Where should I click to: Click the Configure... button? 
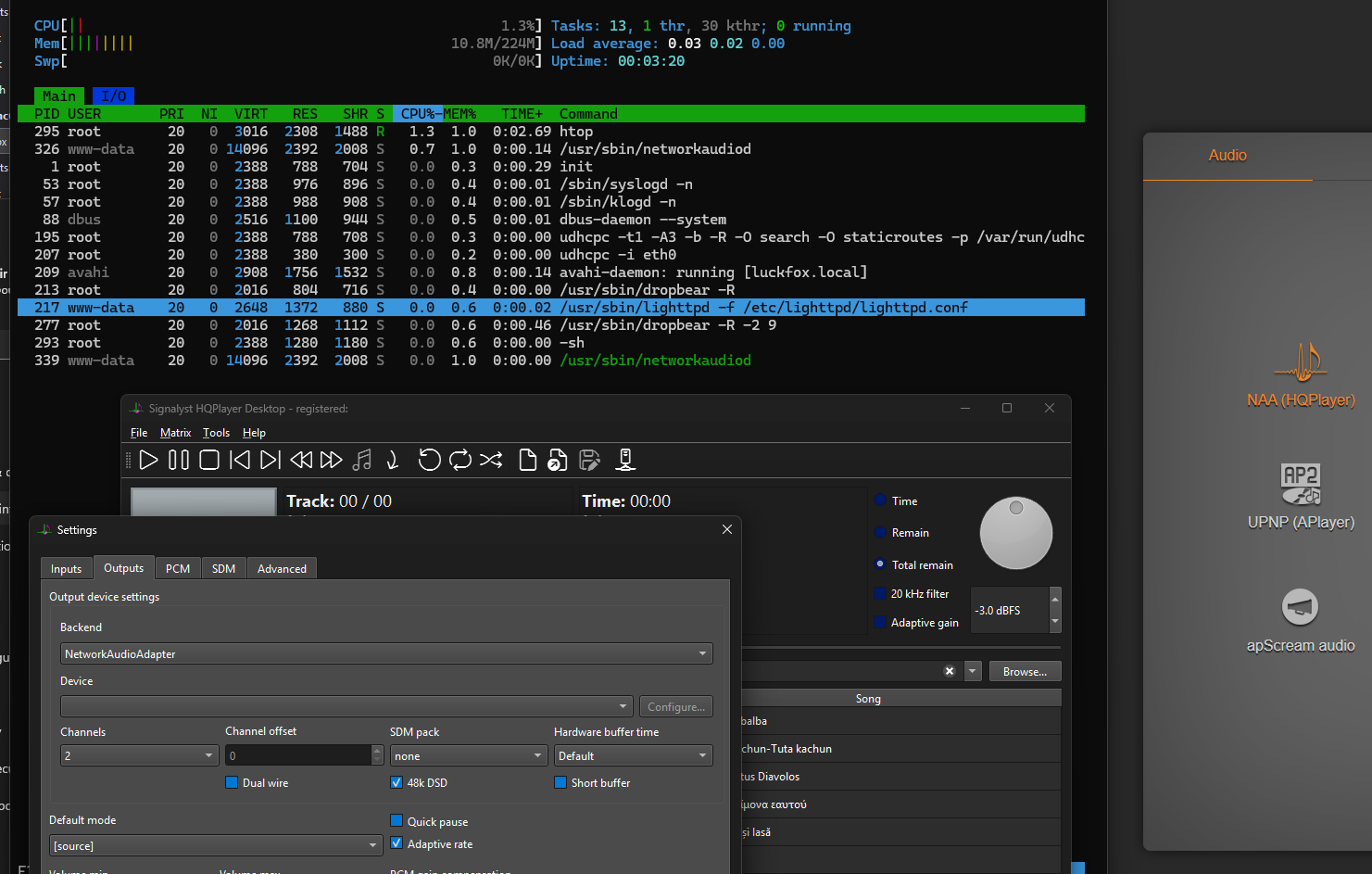click(676, 706)
